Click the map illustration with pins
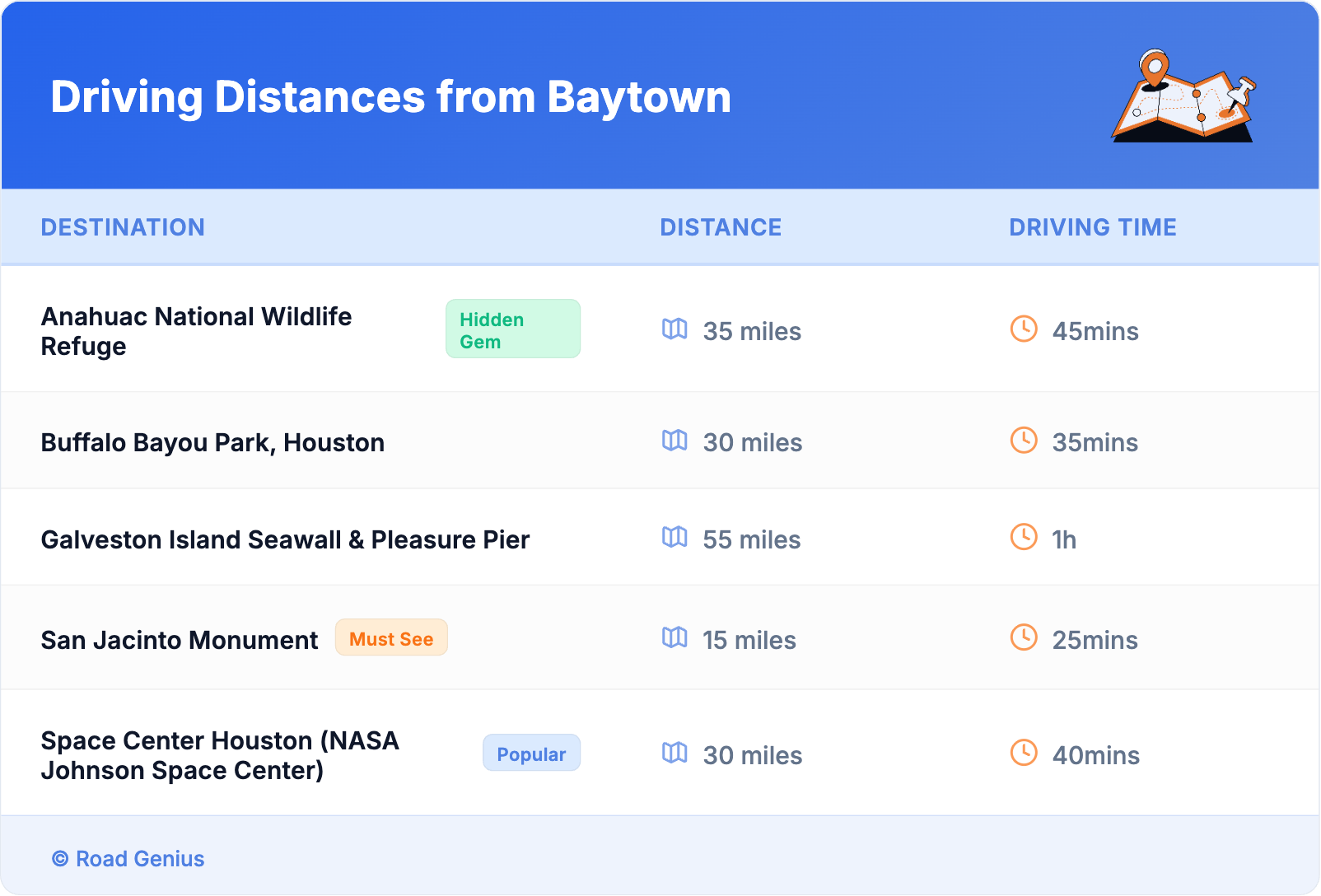The height and width of the screenshot is (896, 1321). pos(1183,97)
